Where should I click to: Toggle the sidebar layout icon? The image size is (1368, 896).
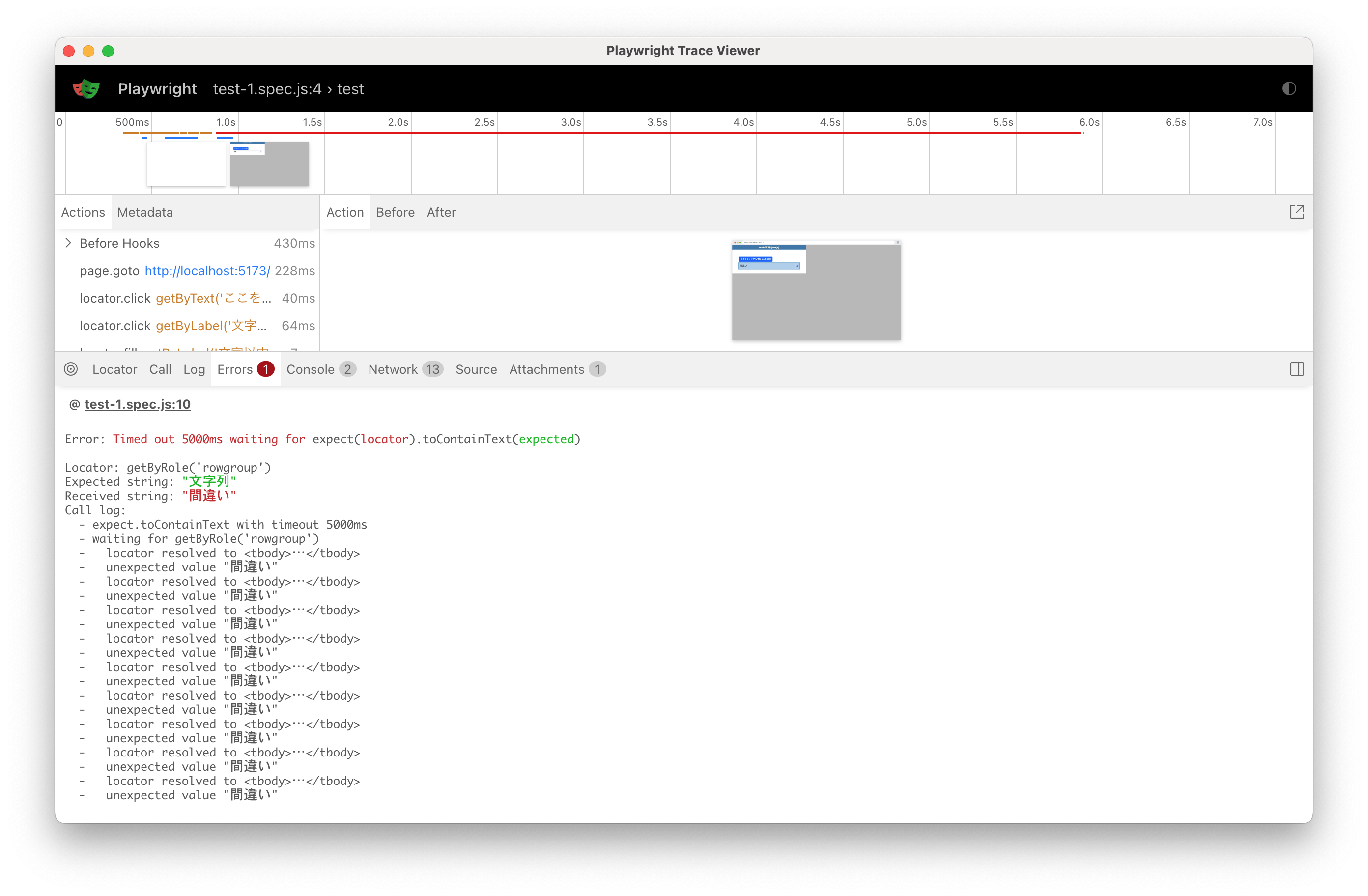[1297, 369]
